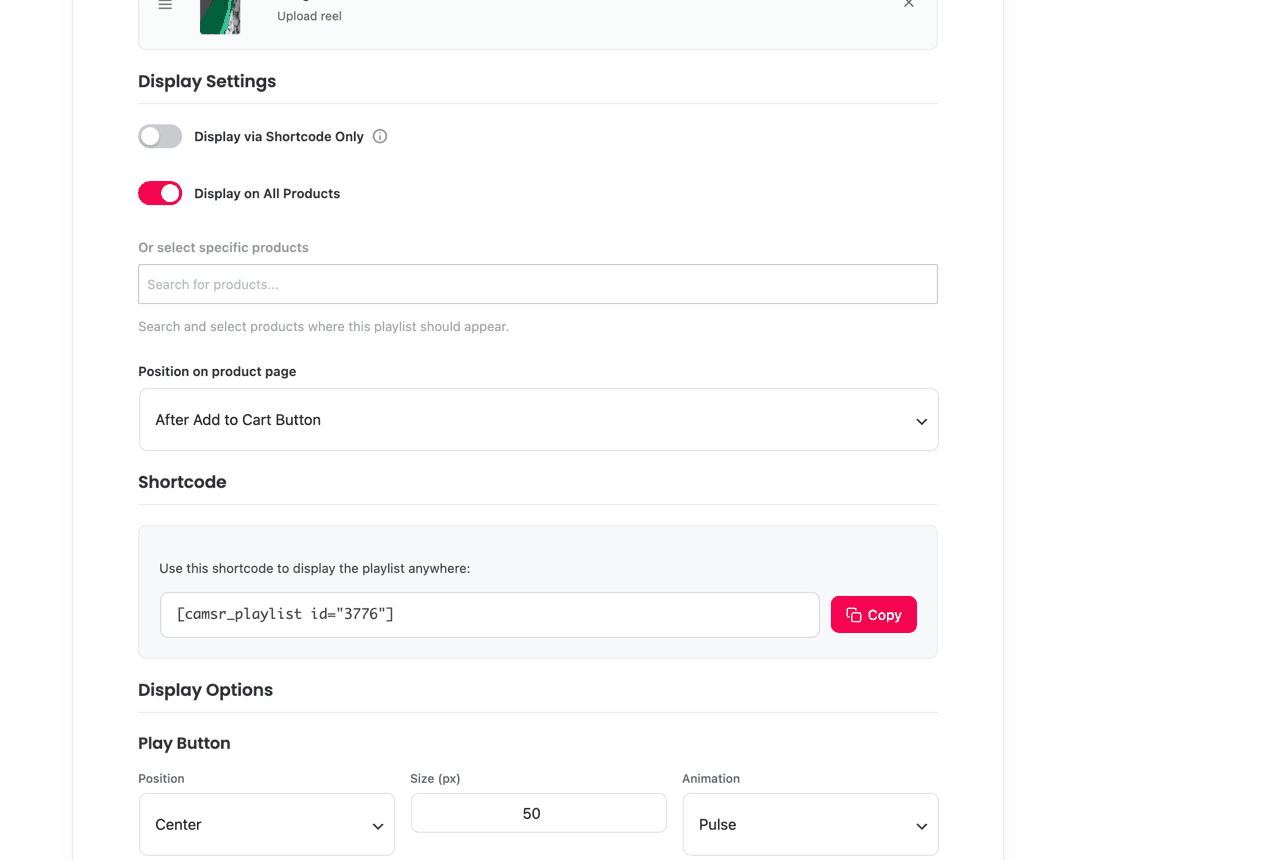
Task: Open Position on product page dropdown
Action: [539, 420]
